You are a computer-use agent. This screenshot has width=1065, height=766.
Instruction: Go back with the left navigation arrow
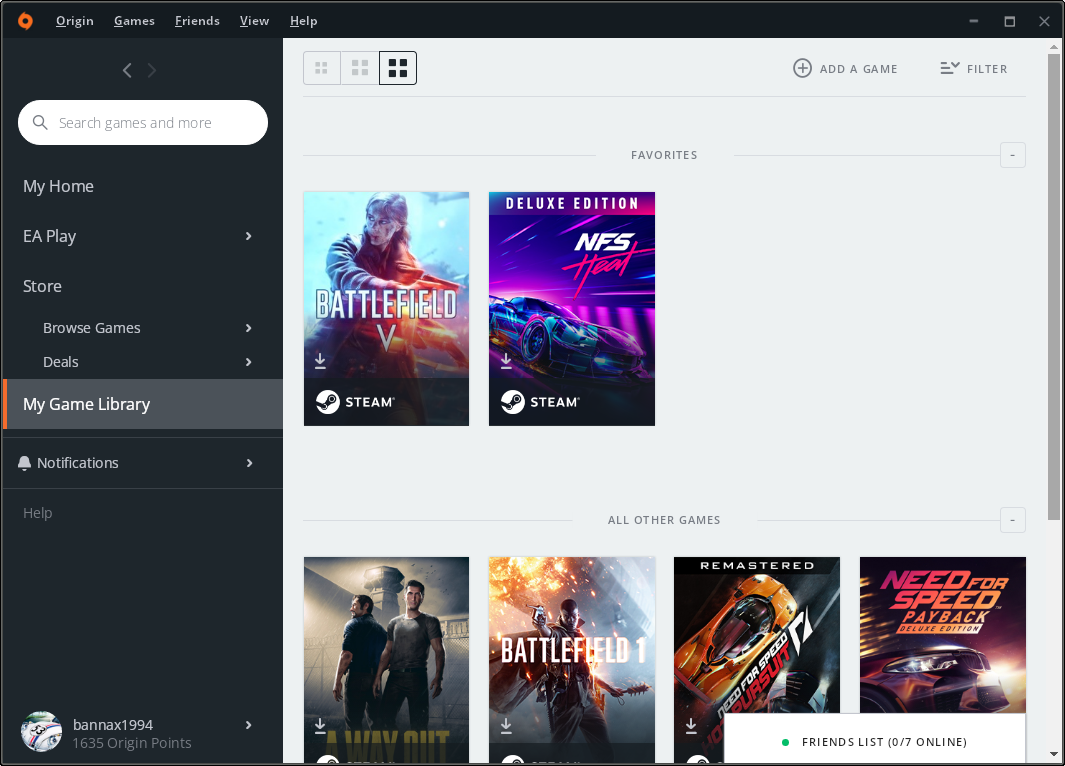(127, 70)
